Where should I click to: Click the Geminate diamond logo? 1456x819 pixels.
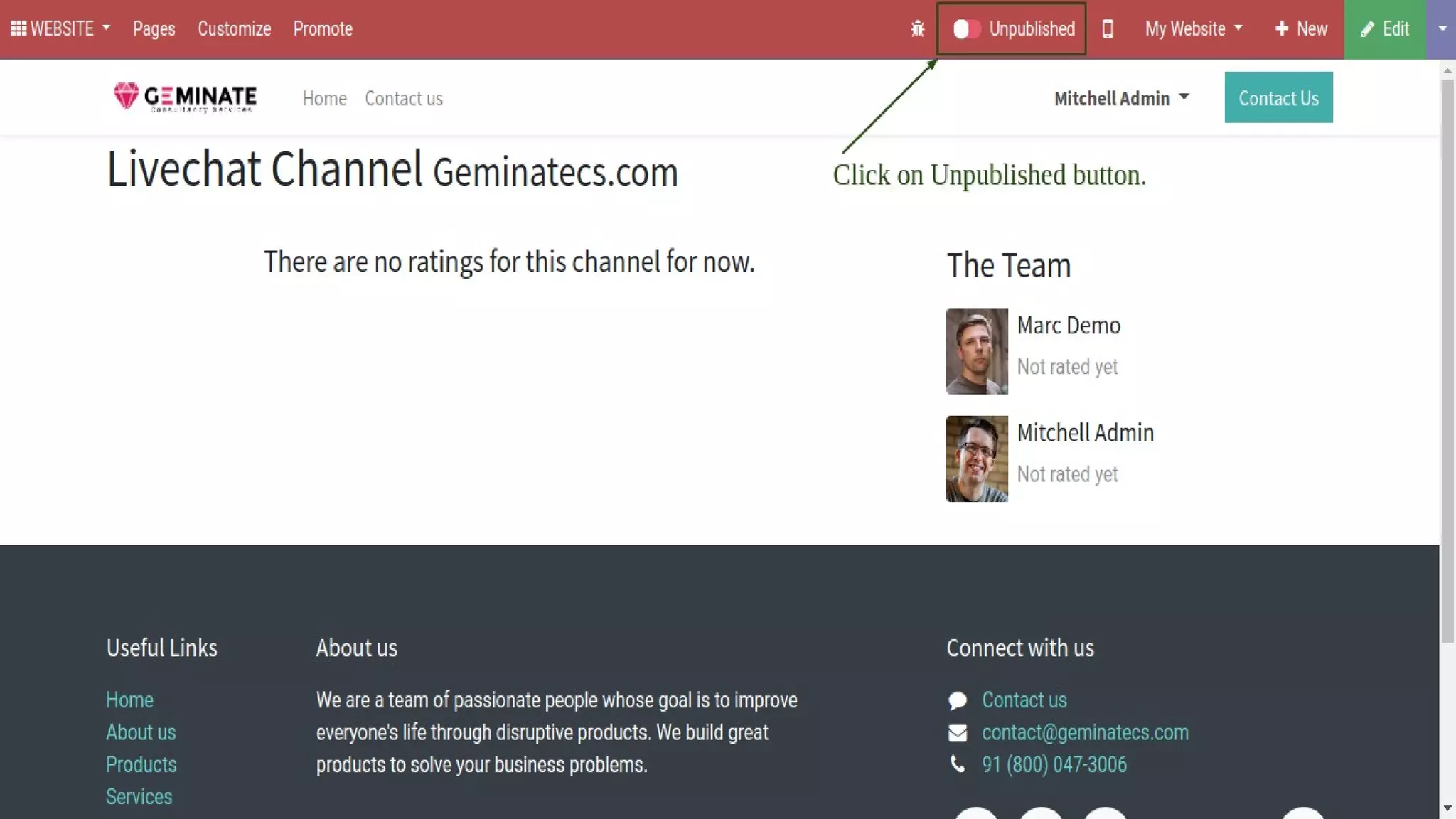(127, 96)
